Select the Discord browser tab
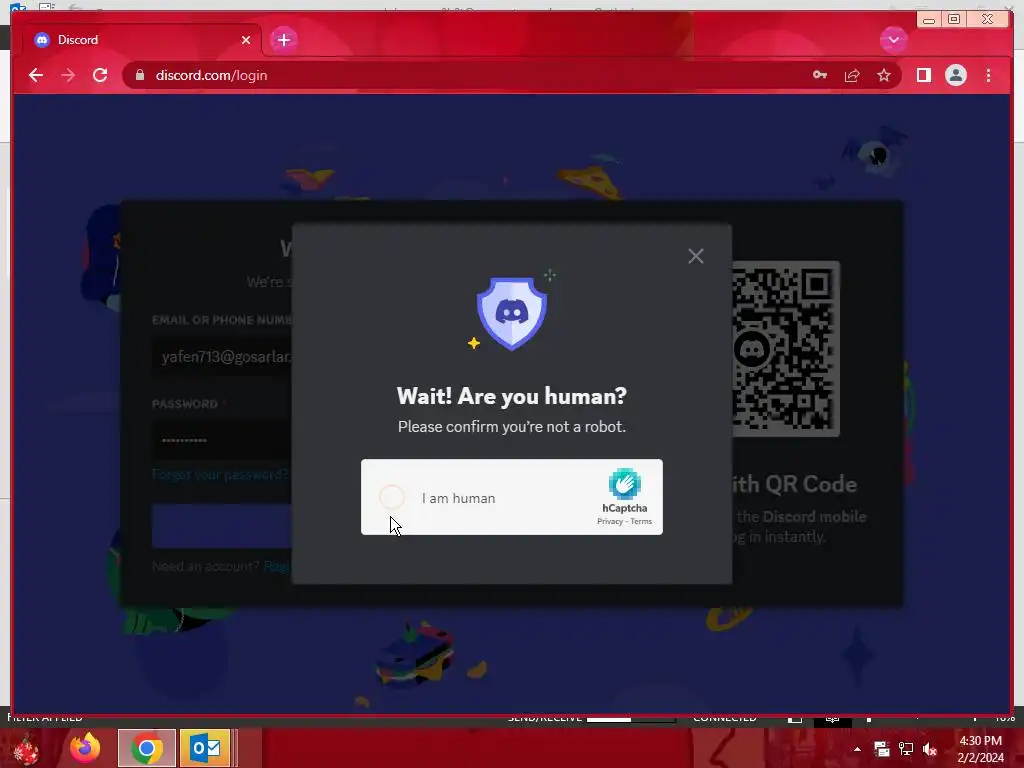 click(140, 40)
